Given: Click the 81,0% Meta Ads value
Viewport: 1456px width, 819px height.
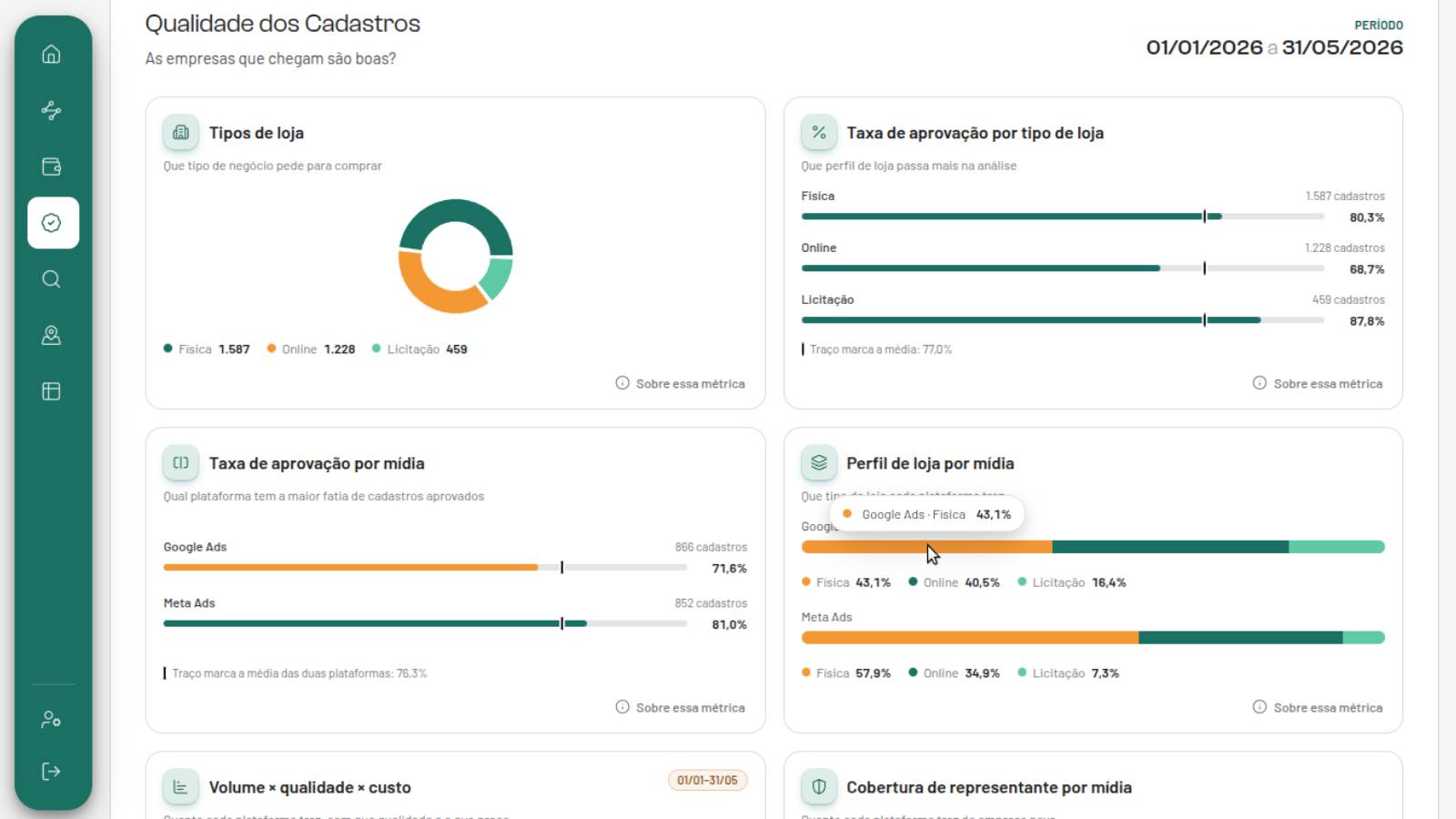Looking at the screenshot, I should coord(729,625).
